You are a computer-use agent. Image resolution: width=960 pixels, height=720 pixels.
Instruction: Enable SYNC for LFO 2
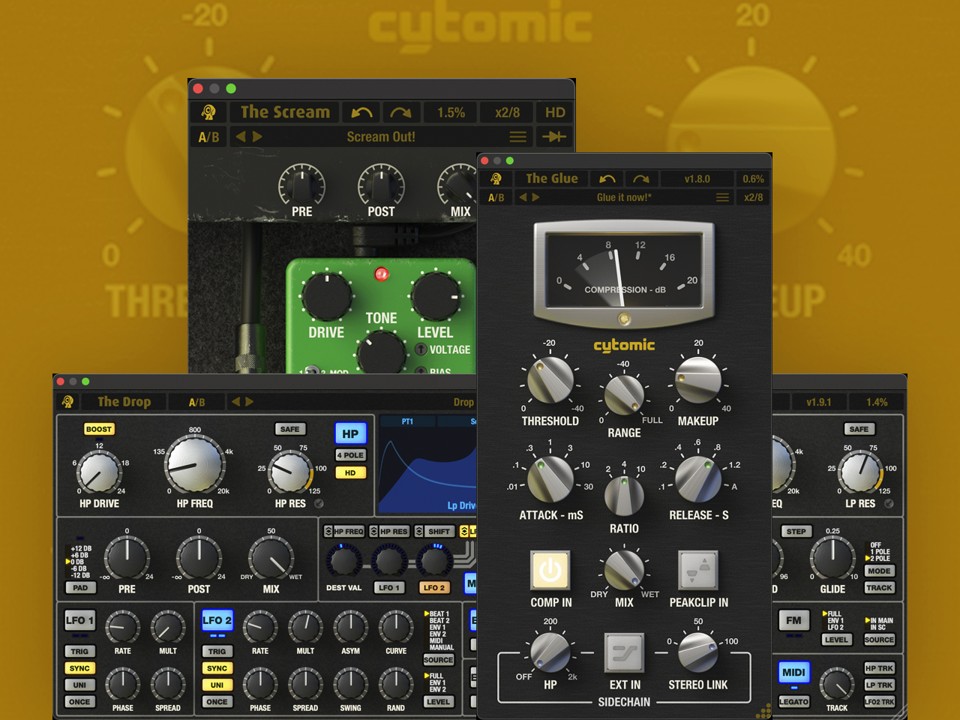pyautogui.click(x=219, y=666)
